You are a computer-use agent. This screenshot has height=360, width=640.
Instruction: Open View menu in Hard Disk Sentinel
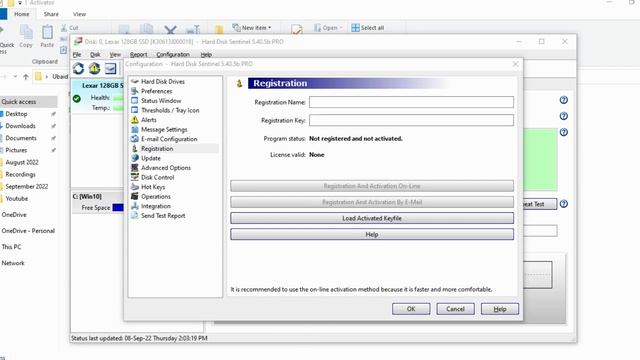click(115, 54)
